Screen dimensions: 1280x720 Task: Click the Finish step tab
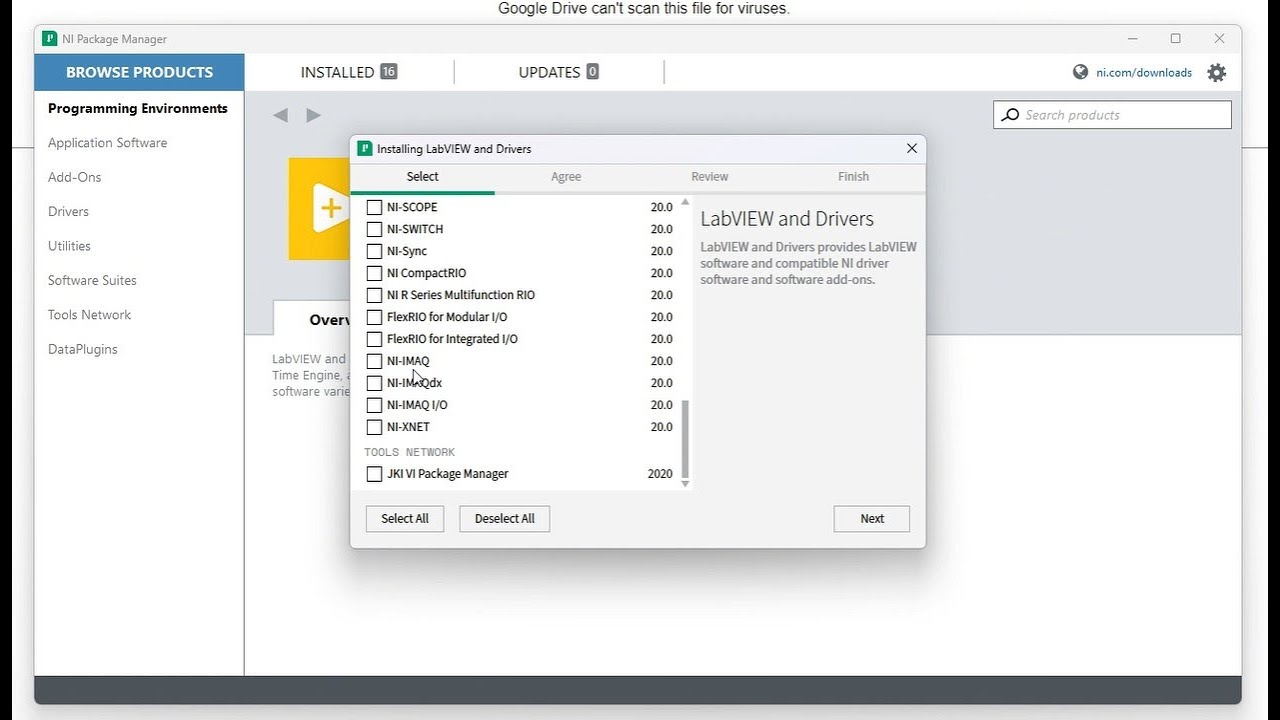click(x=853, y=176)
